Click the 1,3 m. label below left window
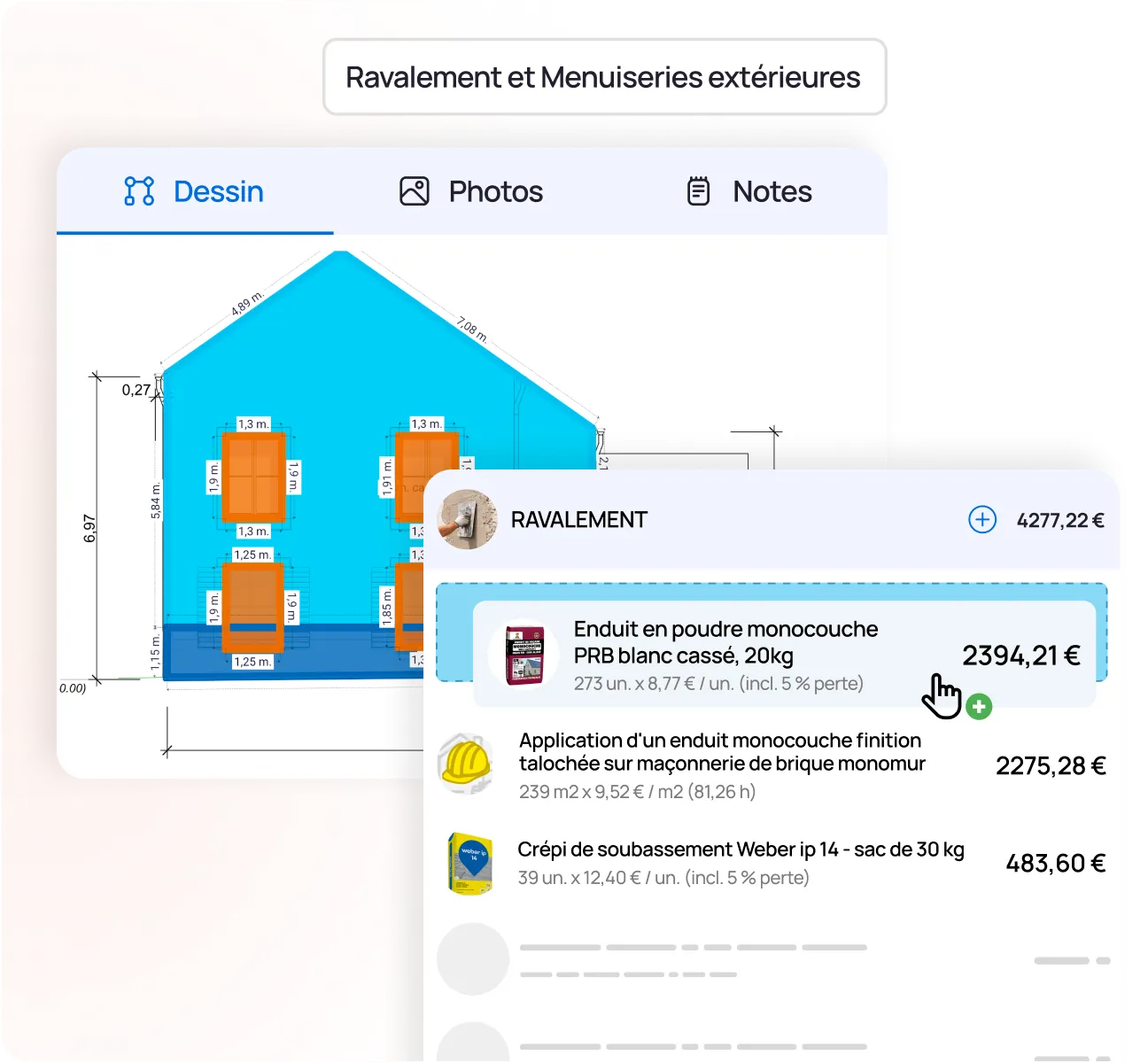 click(253, 531)
